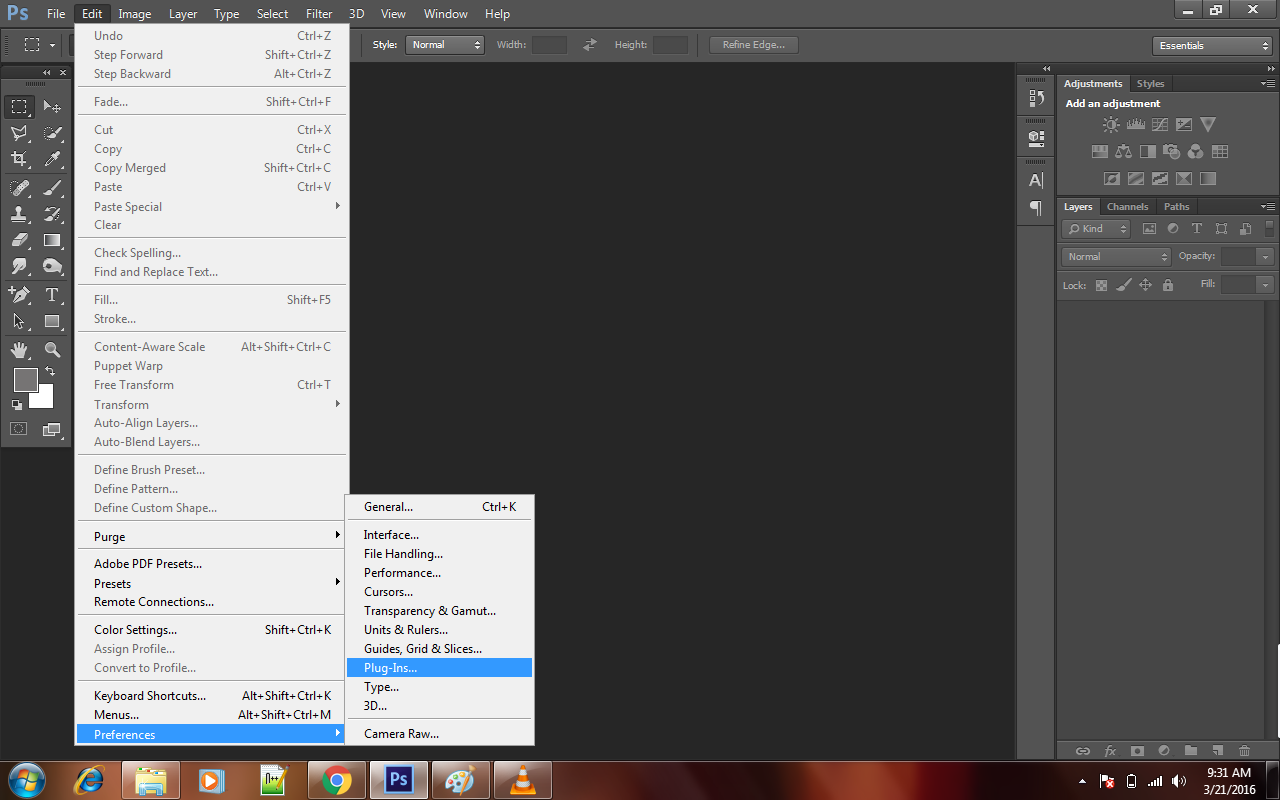Choose Plug-Ins... from Preferences submenu
Screen dimensions: 1280x800
point(439,668)
